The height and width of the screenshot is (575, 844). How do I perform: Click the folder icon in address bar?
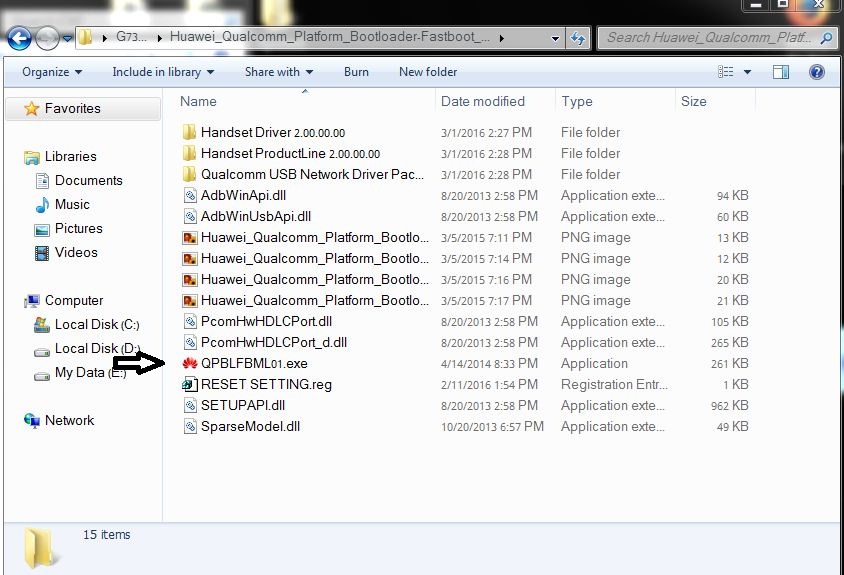85,38
